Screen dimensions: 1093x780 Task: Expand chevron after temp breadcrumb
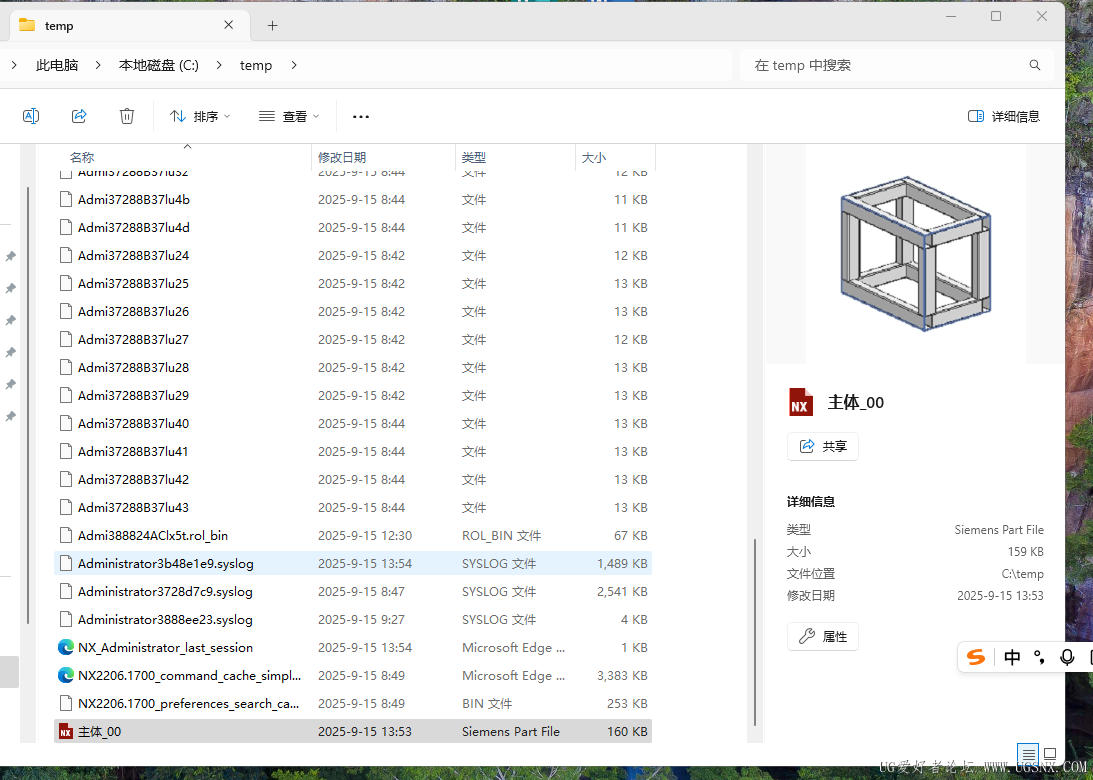pyautogui.click(x=294, y=65)
